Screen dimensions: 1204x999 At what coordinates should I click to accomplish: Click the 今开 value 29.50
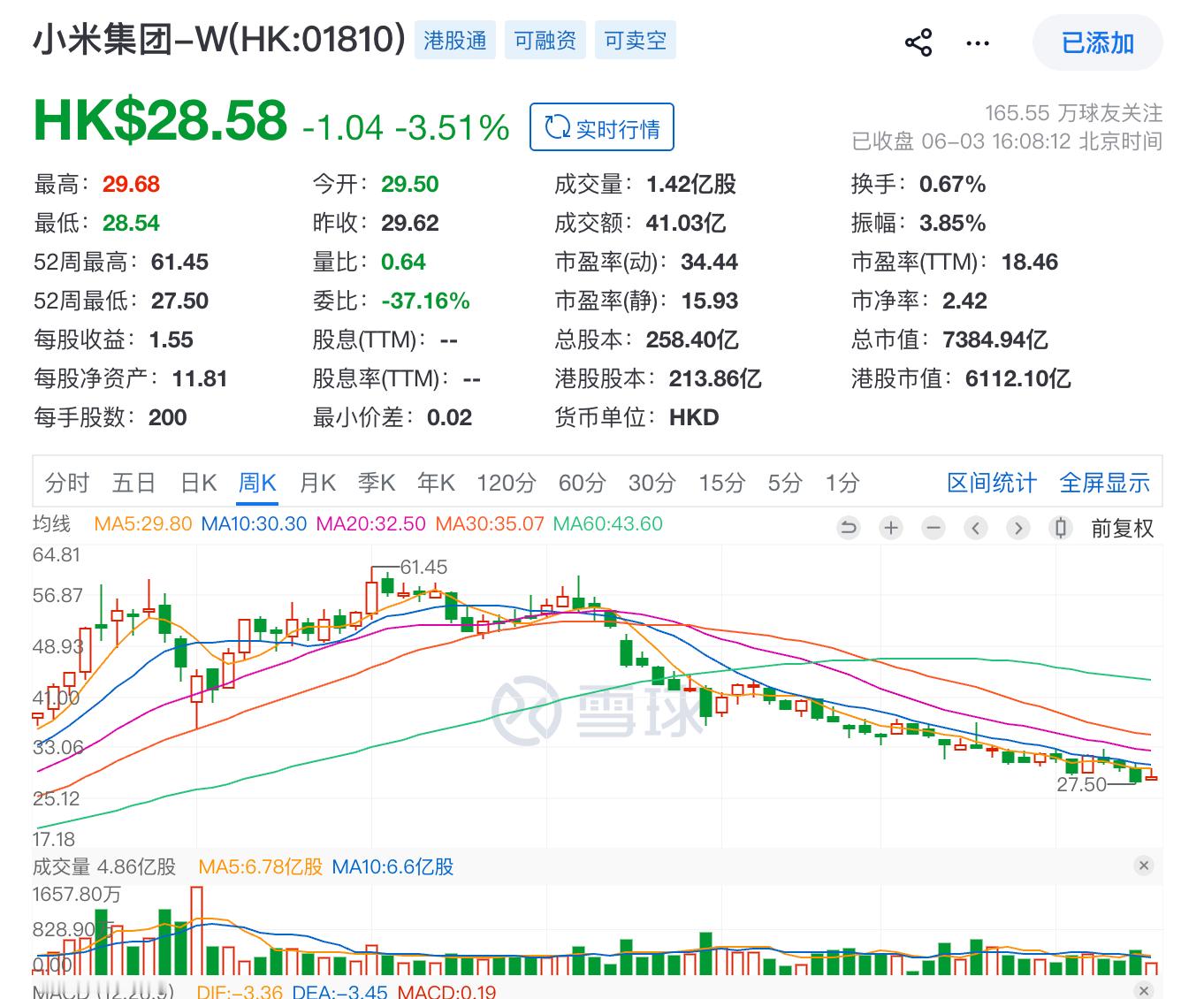click(410, 184)
